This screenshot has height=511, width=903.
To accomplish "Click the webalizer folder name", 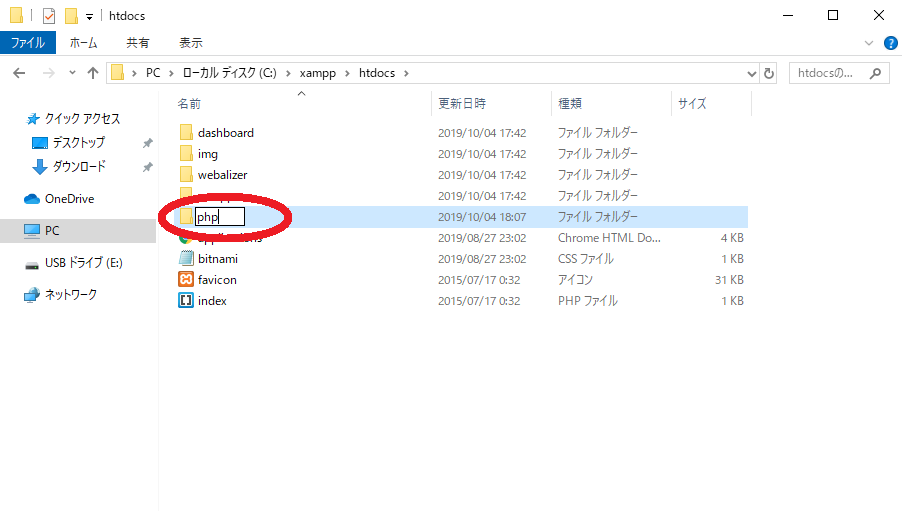I will pyautogui.click(x=222, y=175).
